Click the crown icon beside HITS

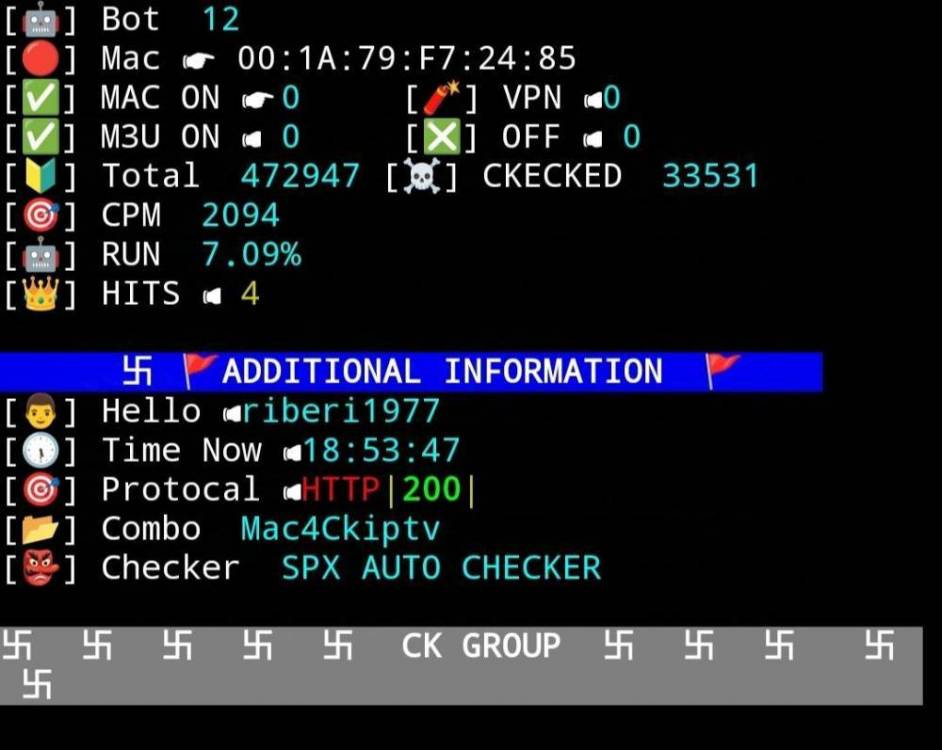(41, 294)
